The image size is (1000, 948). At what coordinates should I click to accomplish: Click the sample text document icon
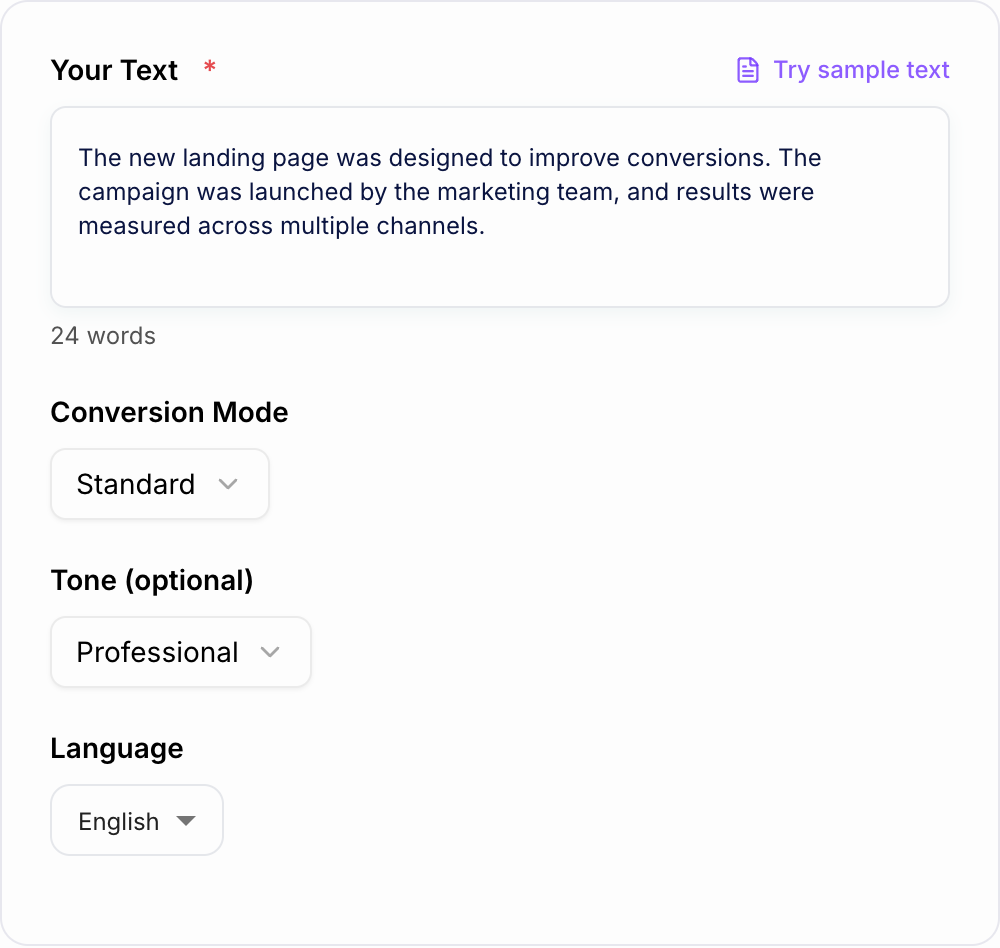747,70
